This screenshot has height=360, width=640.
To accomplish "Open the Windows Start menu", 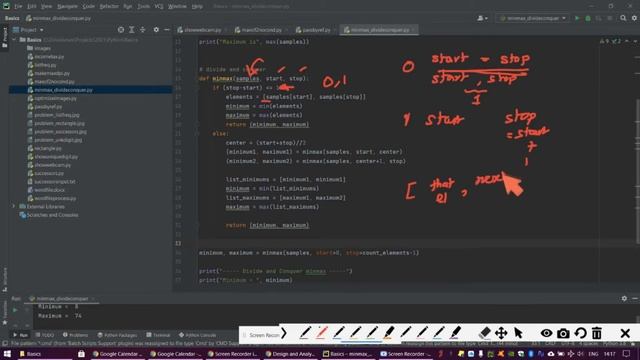I will click(7, 353).
